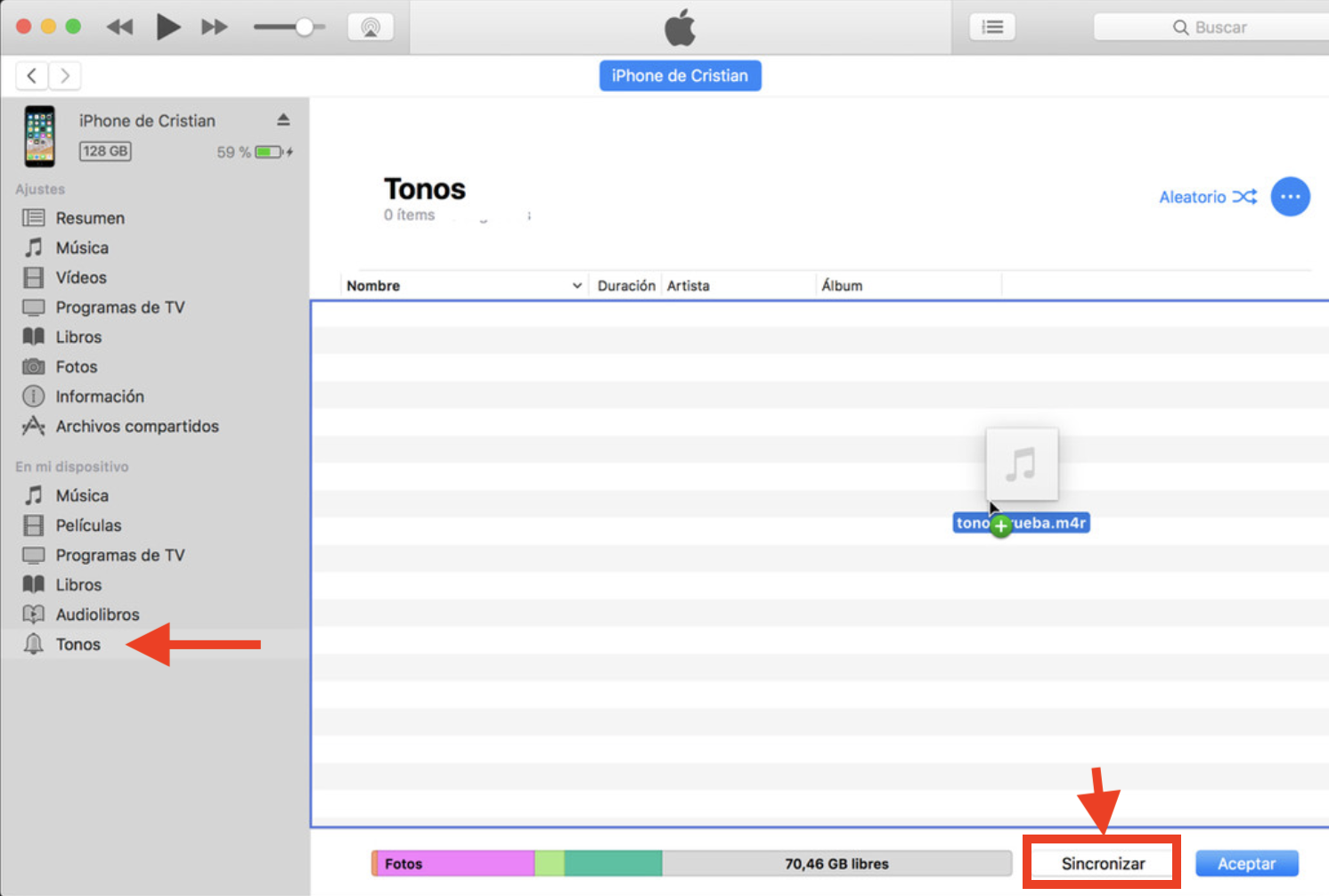Sort by the Álbum column header
Screen dimensions: 1329x896
click(x=909, y=286)
